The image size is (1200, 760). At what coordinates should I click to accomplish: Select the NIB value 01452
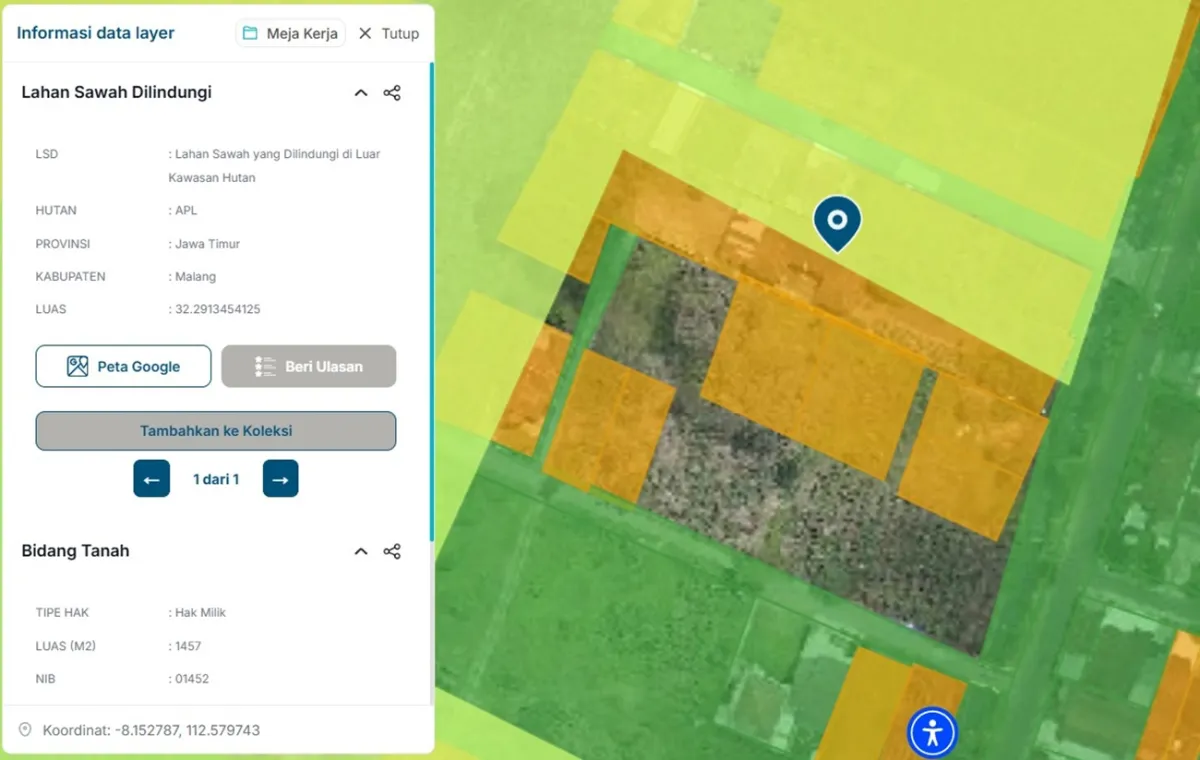point(191,679)
